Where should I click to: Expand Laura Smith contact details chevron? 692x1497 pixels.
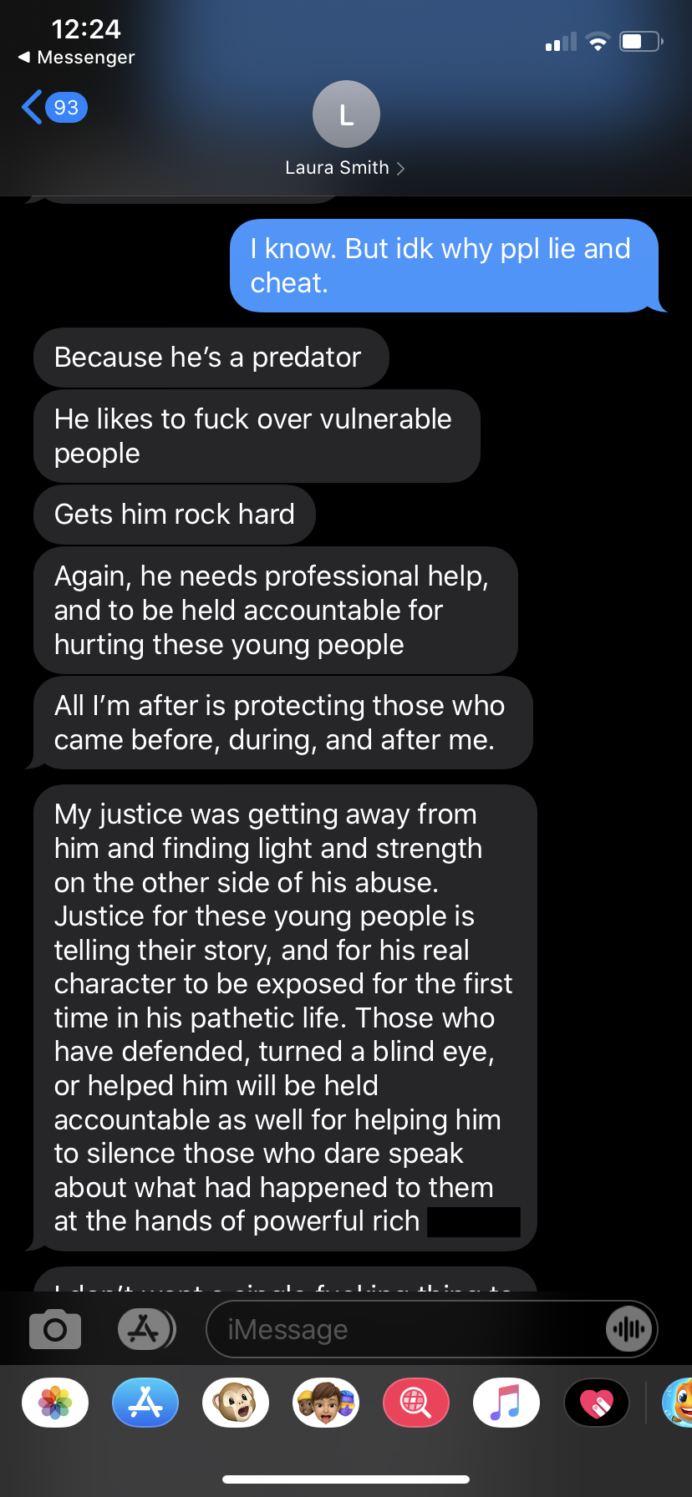(x=400, y=168)
